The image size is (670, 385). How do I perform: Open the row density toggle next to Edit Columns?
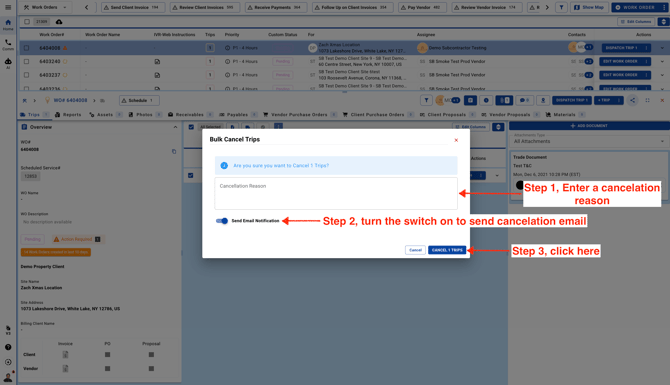663,22
